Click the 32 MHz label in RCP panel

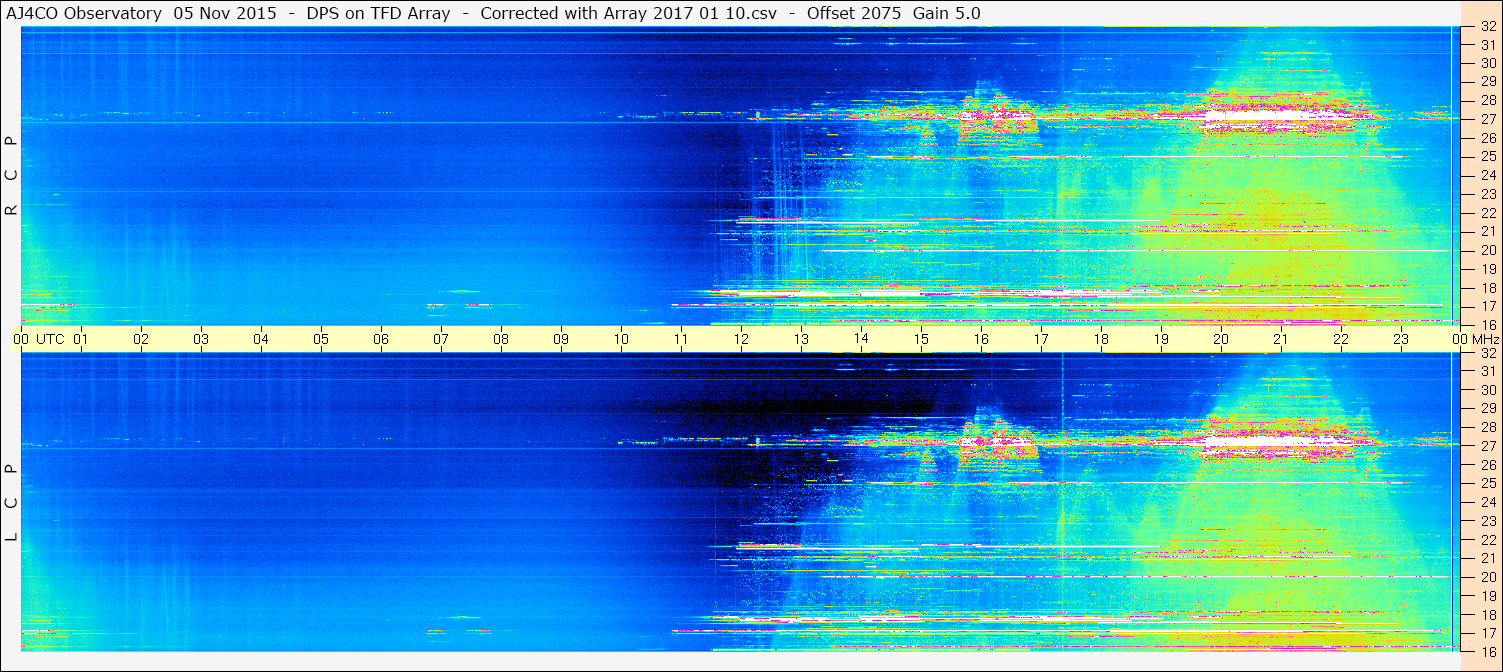1487,25
